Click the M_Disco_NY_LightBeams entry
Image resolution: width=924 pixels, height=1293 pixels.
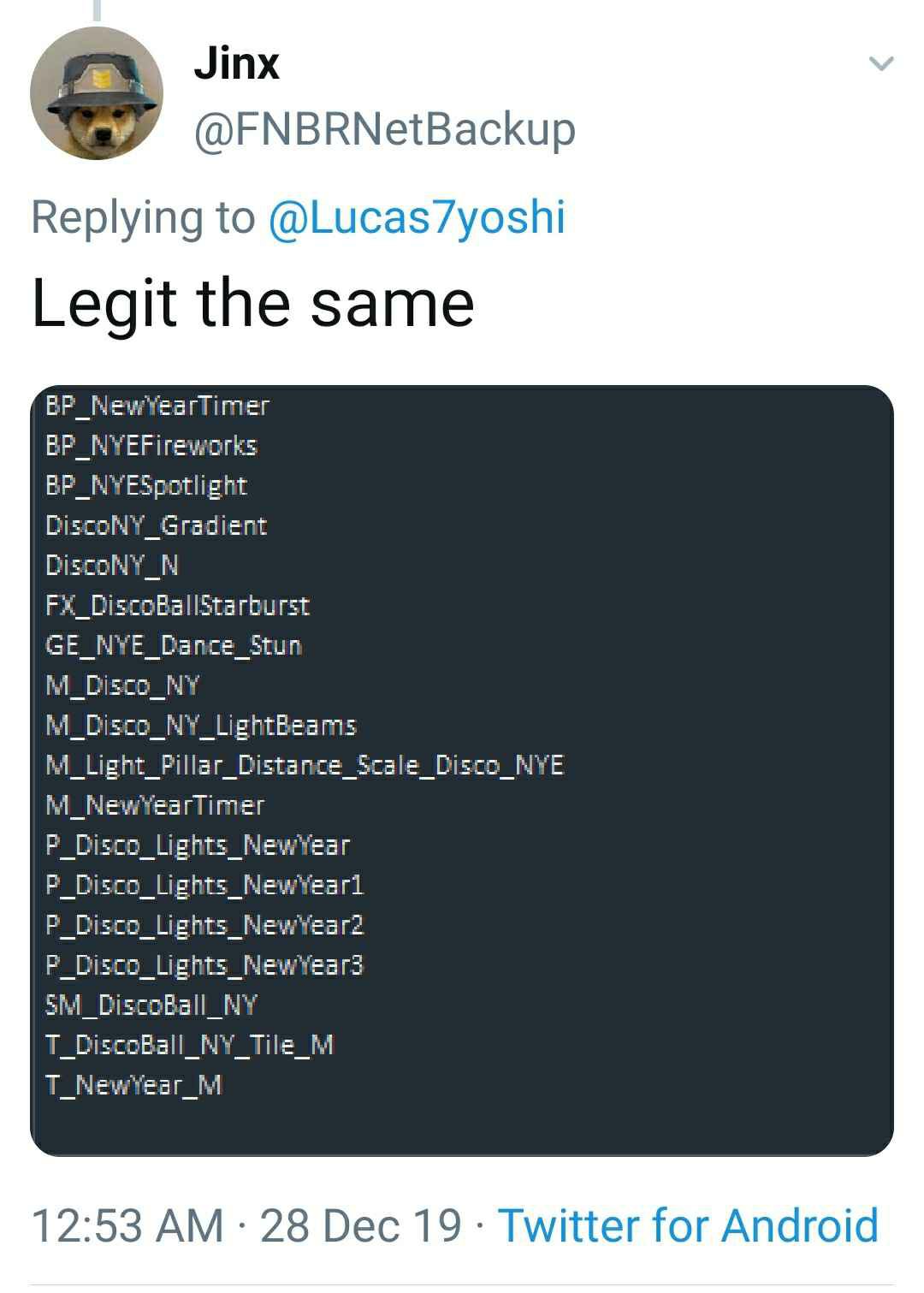point(201,726)
